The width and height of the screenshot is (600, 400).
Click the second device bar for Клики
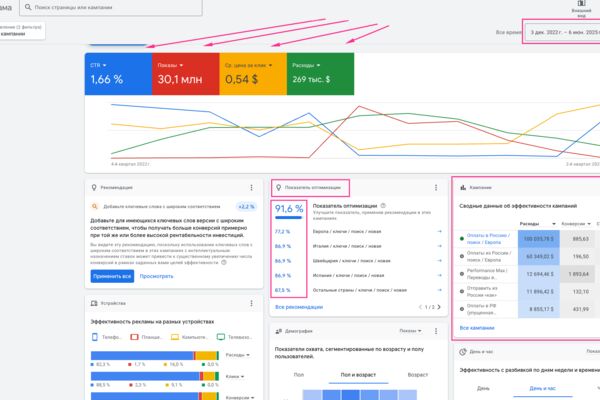[155, 376]
